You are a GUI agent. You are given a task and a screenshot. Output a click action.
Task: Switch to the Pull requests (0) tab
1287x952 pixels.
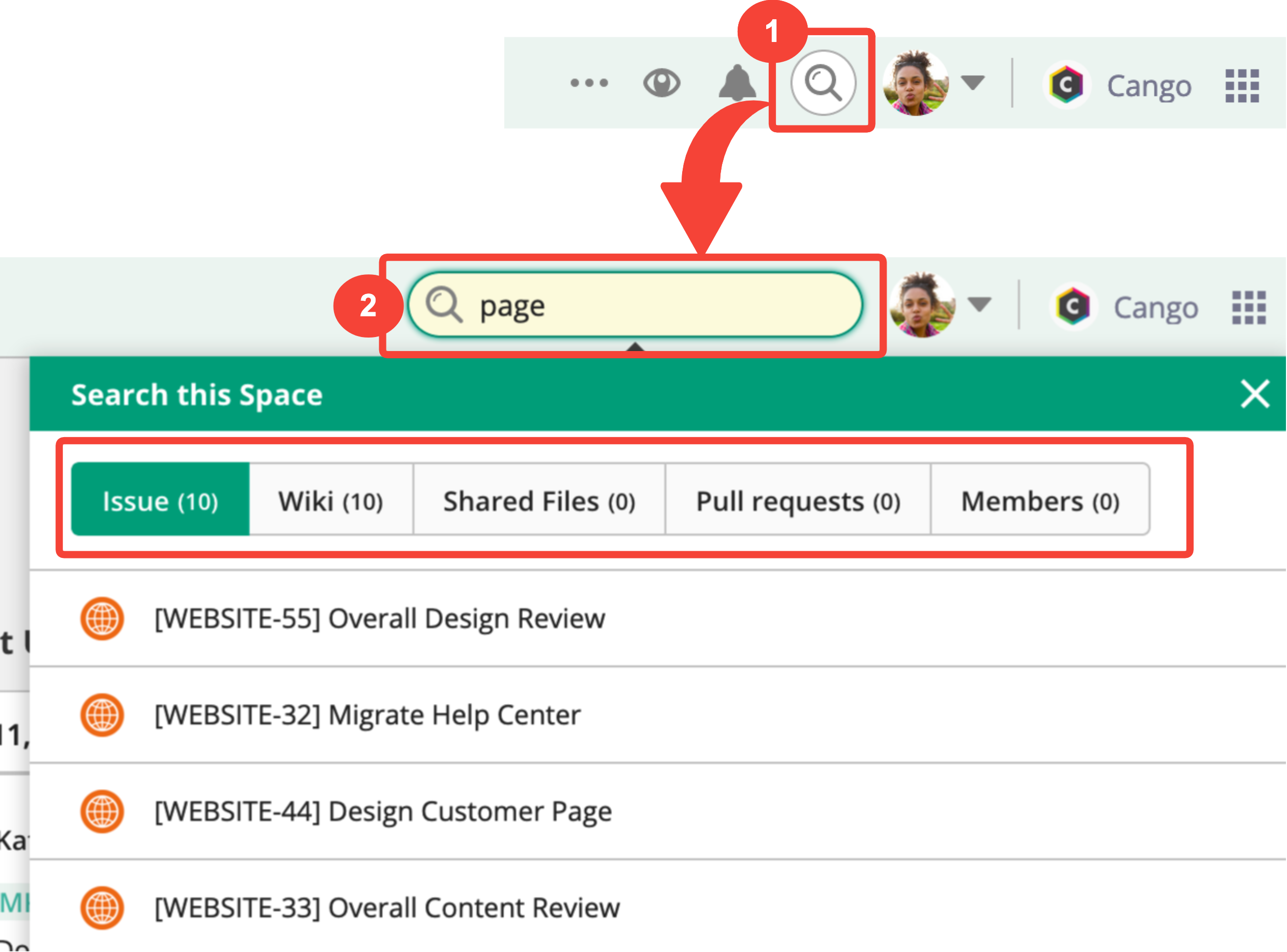(x=799, y=500)
